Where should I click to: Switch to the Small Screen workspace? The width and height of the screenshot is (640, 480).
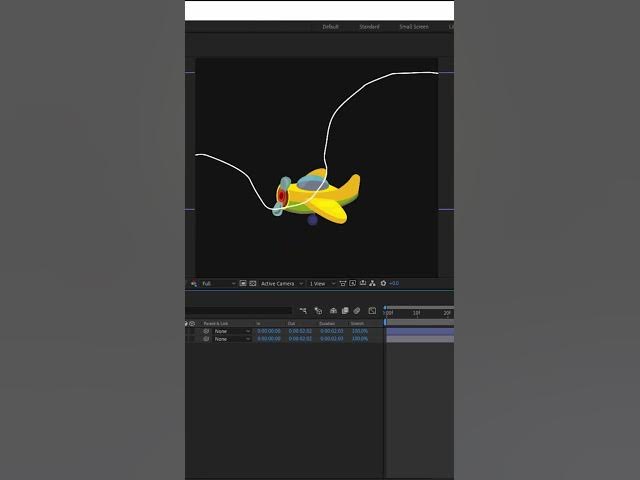tap(413, 27)
